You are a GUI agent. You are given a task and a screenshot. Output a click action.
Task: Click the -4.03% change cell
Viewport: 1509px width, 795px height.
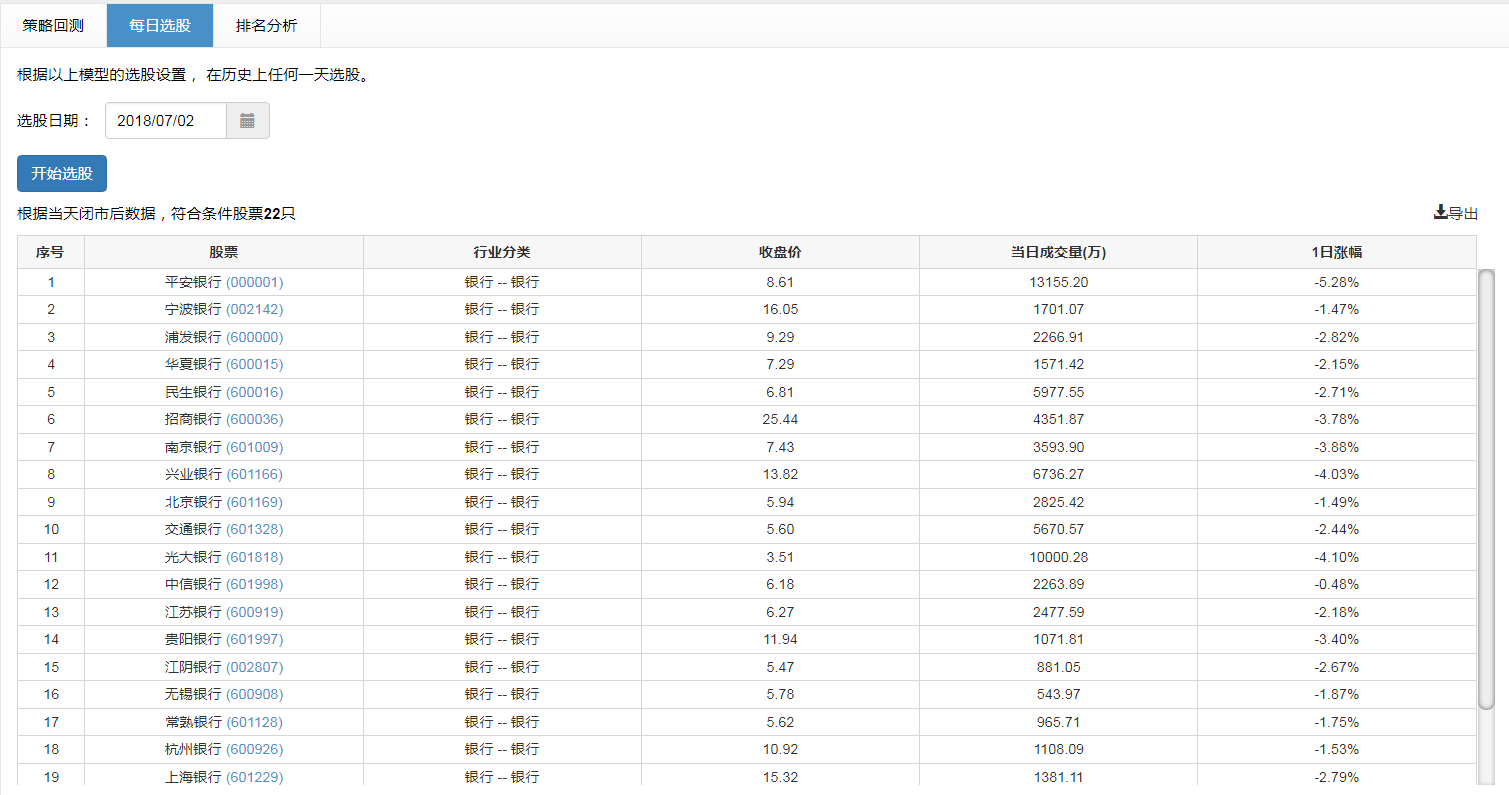tap(1336, 475)
